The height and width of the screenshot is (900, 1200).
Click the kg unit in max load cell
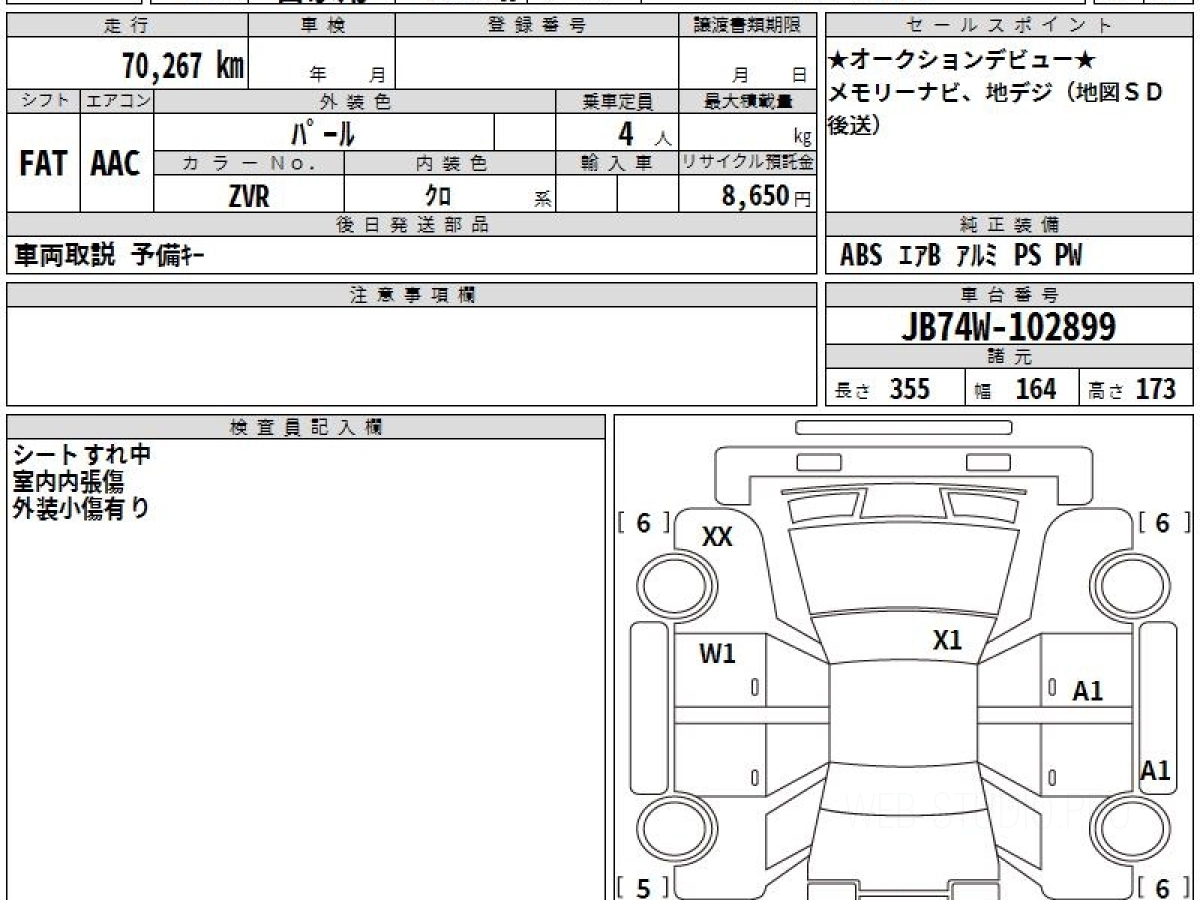pos(802,139)
